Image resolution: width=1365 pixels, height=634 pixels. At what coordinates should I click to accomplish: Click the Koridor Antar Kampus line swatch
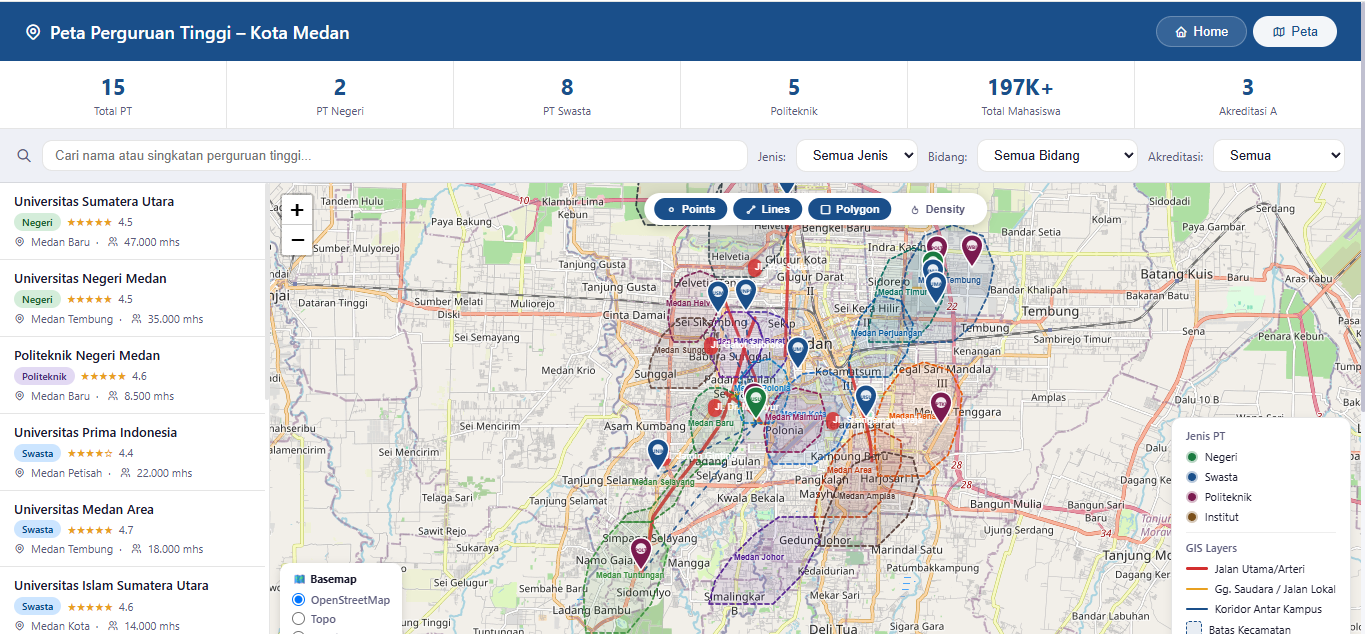tap(1195, 609)
